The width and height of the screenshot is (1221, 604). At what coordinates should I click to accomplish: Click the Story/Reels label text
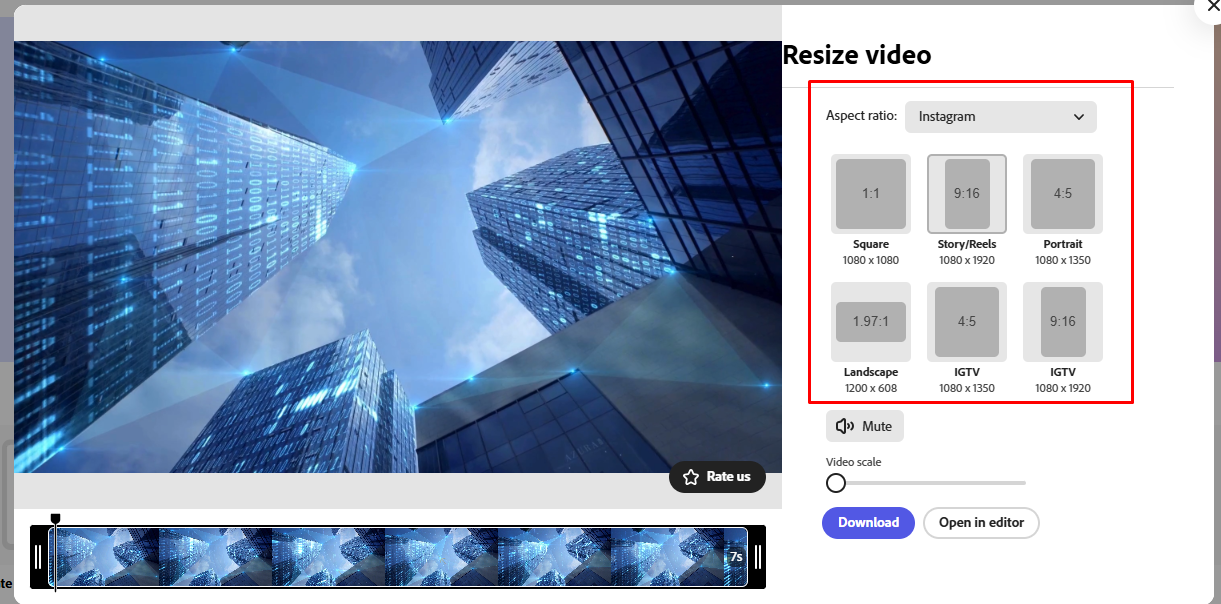click(967, 244)
